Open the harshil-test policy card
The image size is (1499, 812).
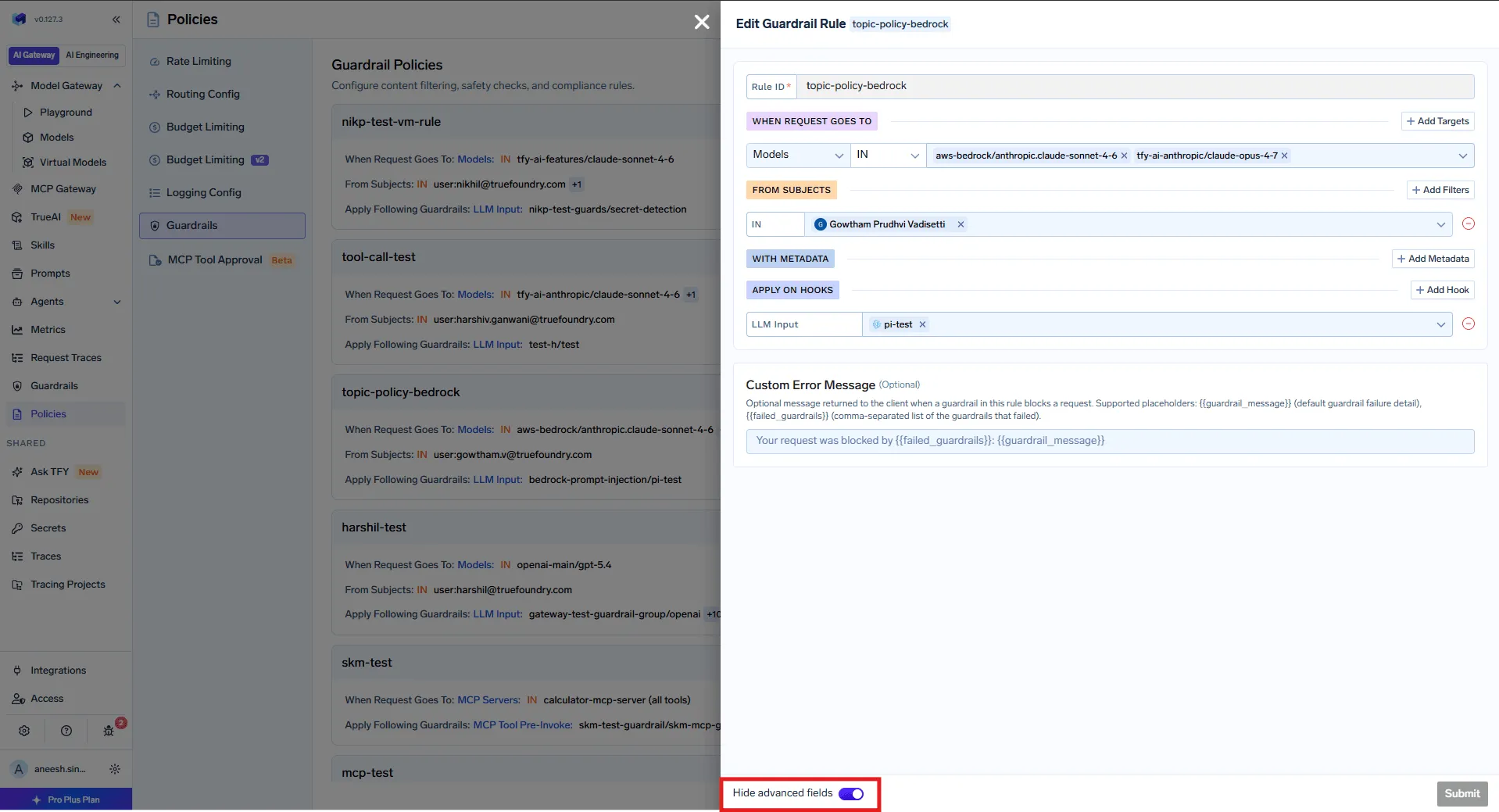tap(526, 572)
